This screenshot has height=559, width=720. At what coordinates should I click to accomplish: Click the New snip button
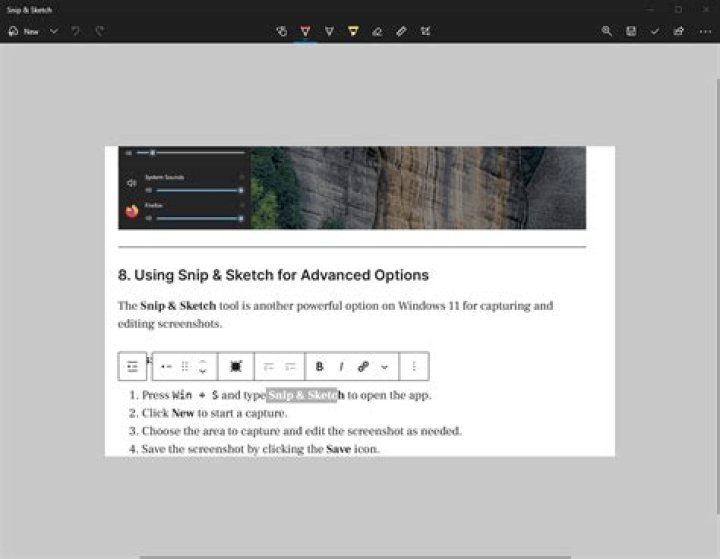[23, 31]
